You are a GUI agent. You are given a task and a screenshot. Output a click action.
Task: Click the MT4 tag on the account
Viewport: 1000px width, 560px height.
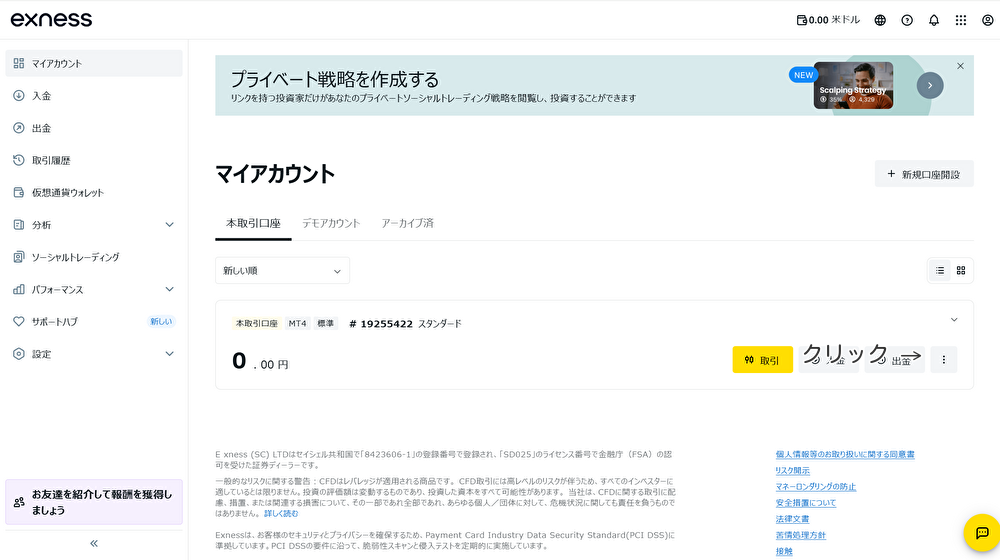(297, 323)
